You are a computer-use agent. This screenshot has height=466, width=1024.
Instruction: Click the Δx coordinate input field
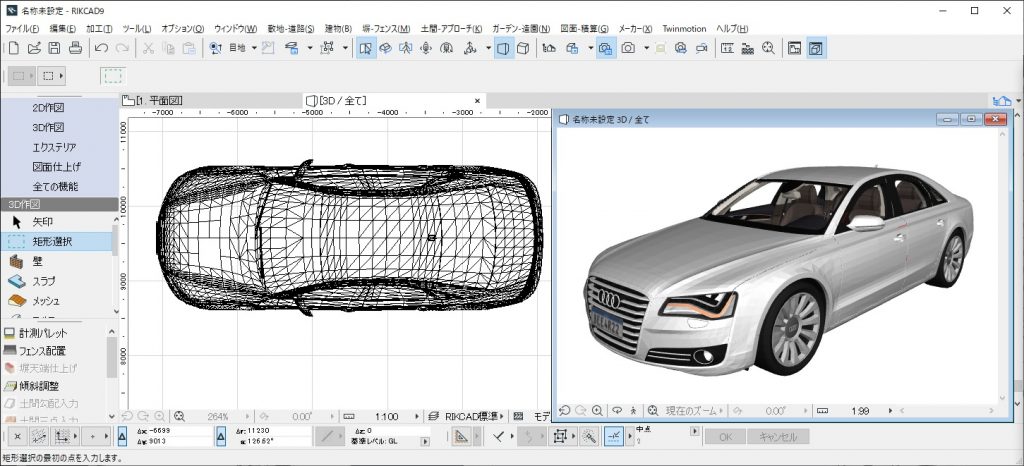[x=173, y=431]
